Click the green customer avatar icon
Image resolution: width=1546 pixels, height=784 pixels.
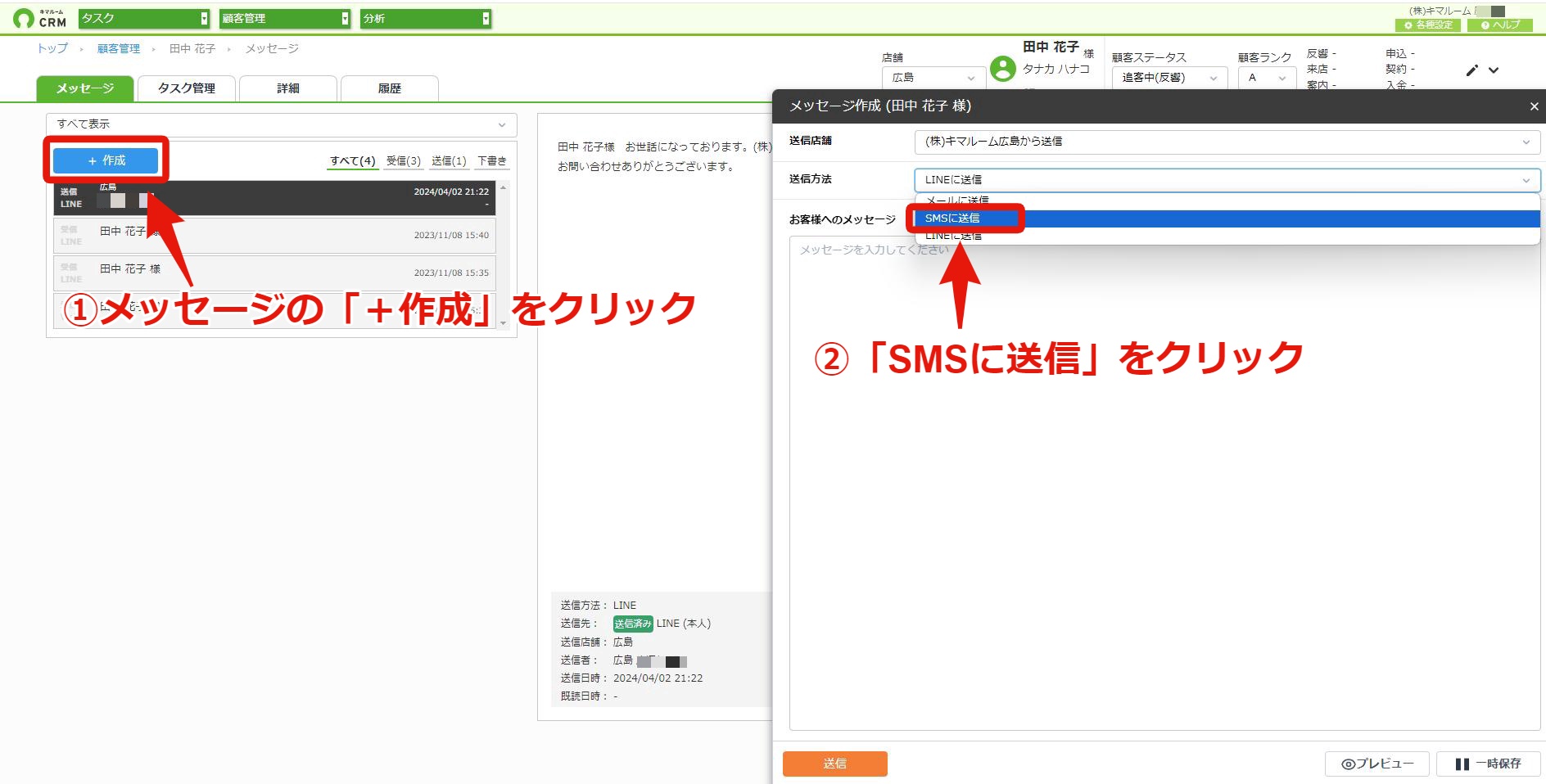click(1002, 69)
